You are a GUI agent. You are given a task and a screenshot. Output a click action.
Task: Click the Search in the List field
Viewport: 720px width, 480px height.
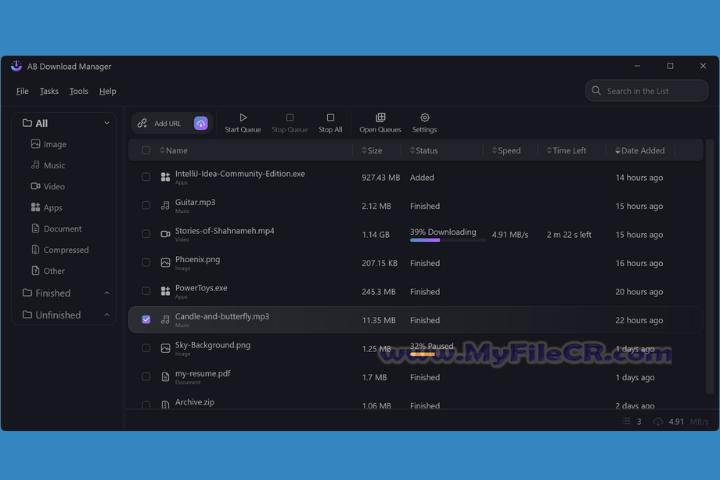[647, 90]
